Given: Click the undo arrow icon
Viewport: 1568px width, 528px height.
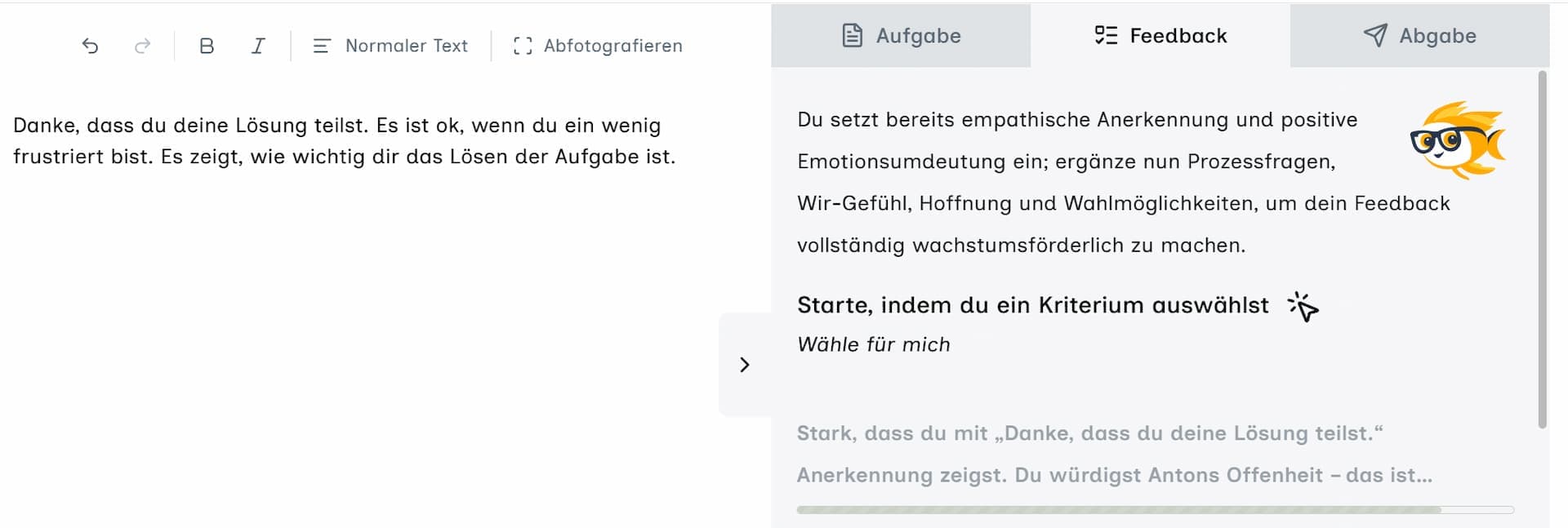Looking at the screenshot, I should coord(90,46).
